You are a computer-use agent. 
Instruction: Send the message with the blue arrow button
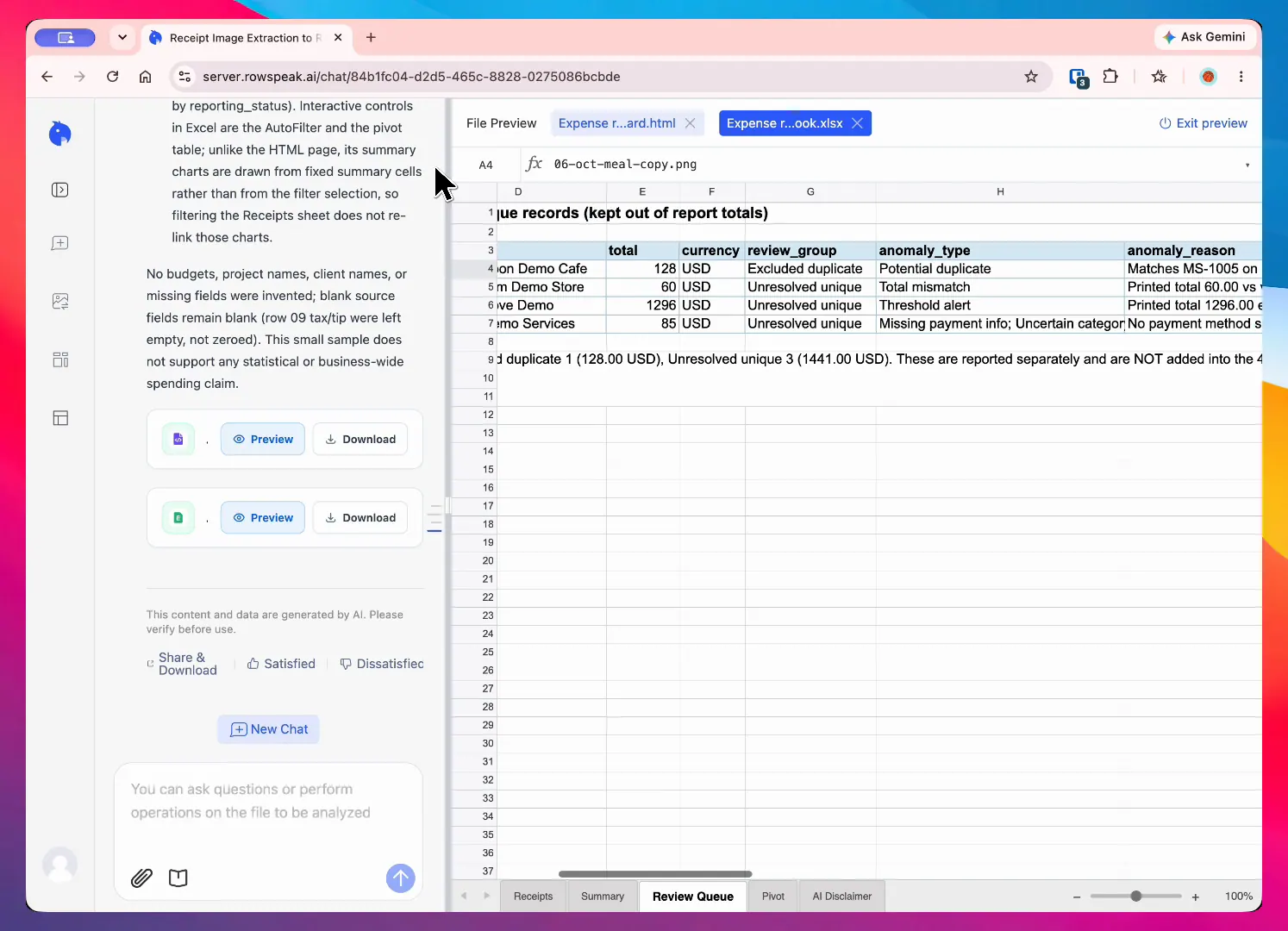400,878
